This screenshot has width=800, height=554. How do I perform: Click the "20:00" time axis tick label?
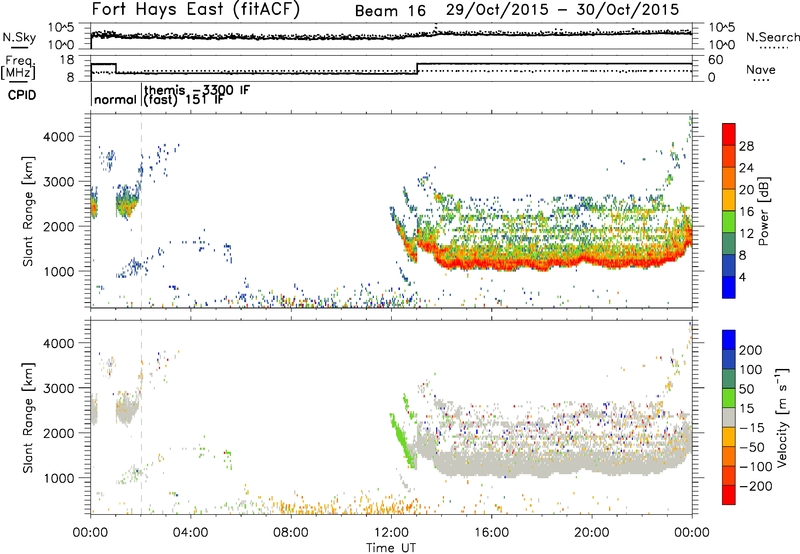click(x=591, y=533)
